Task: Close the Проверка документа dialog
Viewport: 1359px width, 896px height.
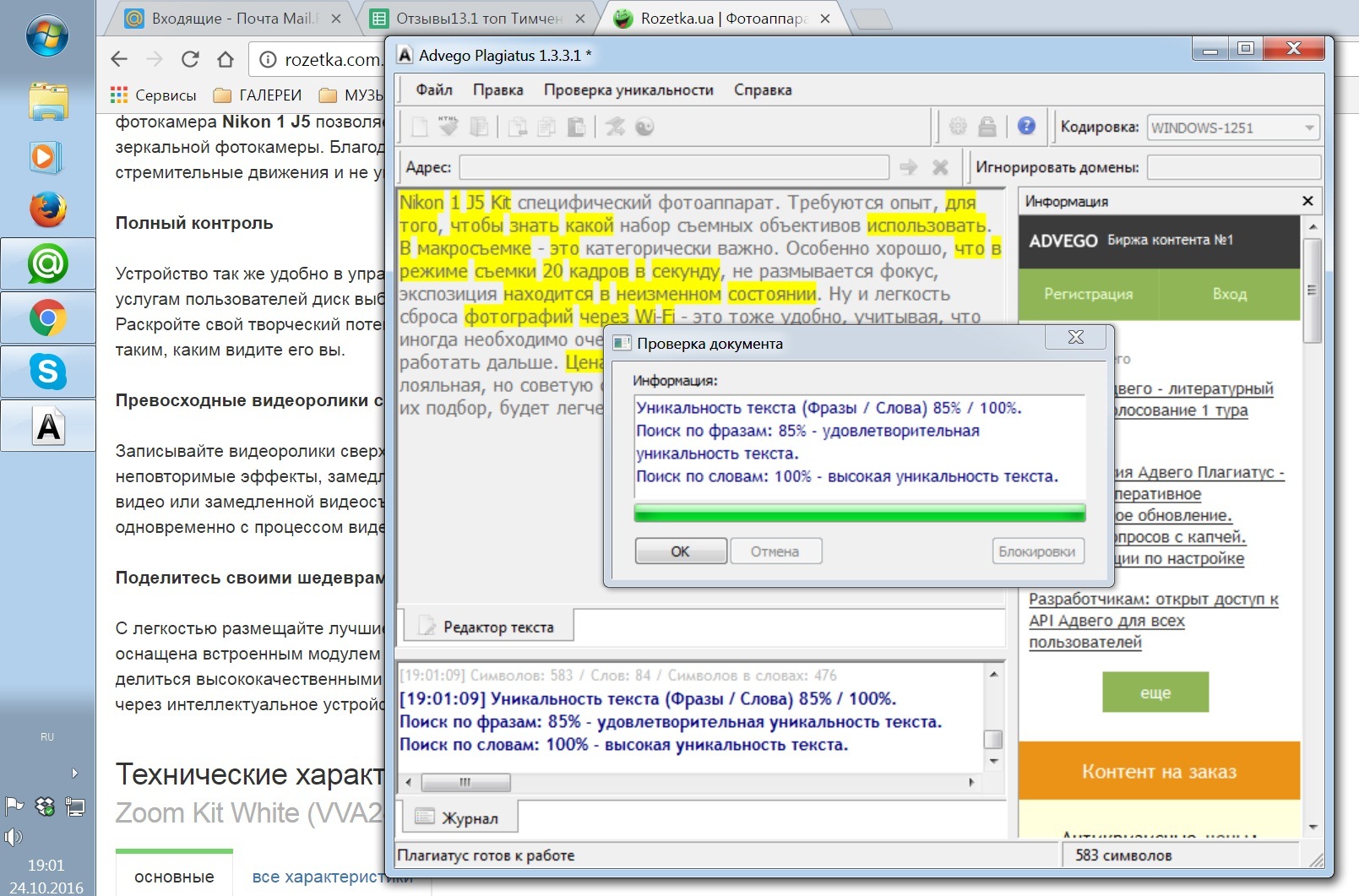Action: point(1075,337)
